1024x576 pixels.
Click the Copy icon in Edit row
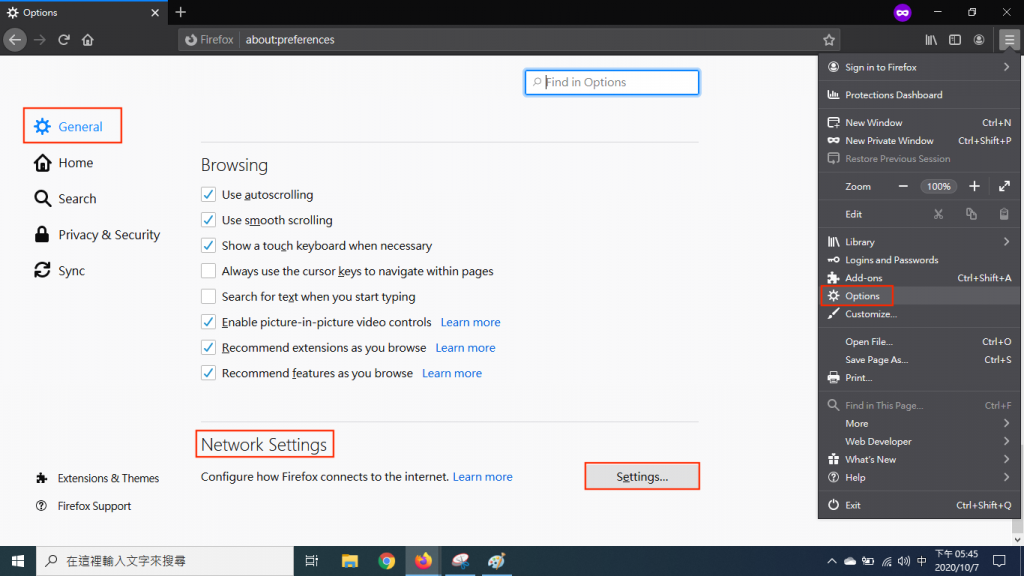[971, 214]
